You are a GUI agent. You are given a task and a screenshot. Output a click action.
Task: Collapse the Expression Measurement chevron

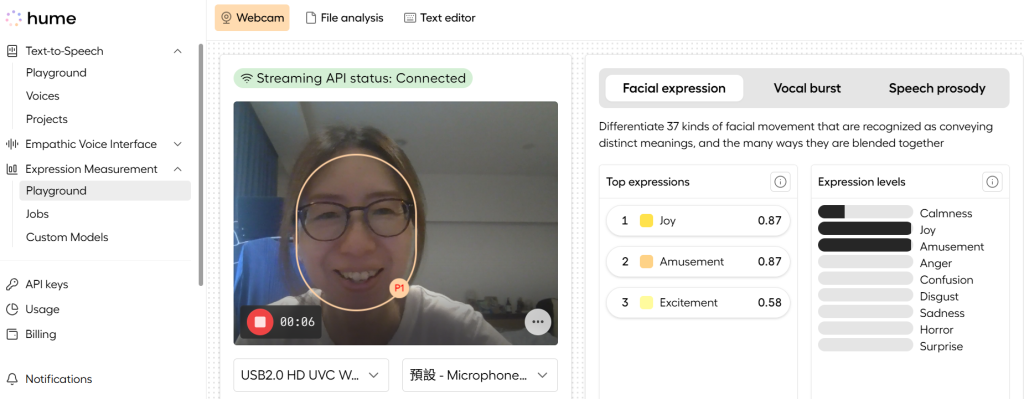(x=178, y=169)
